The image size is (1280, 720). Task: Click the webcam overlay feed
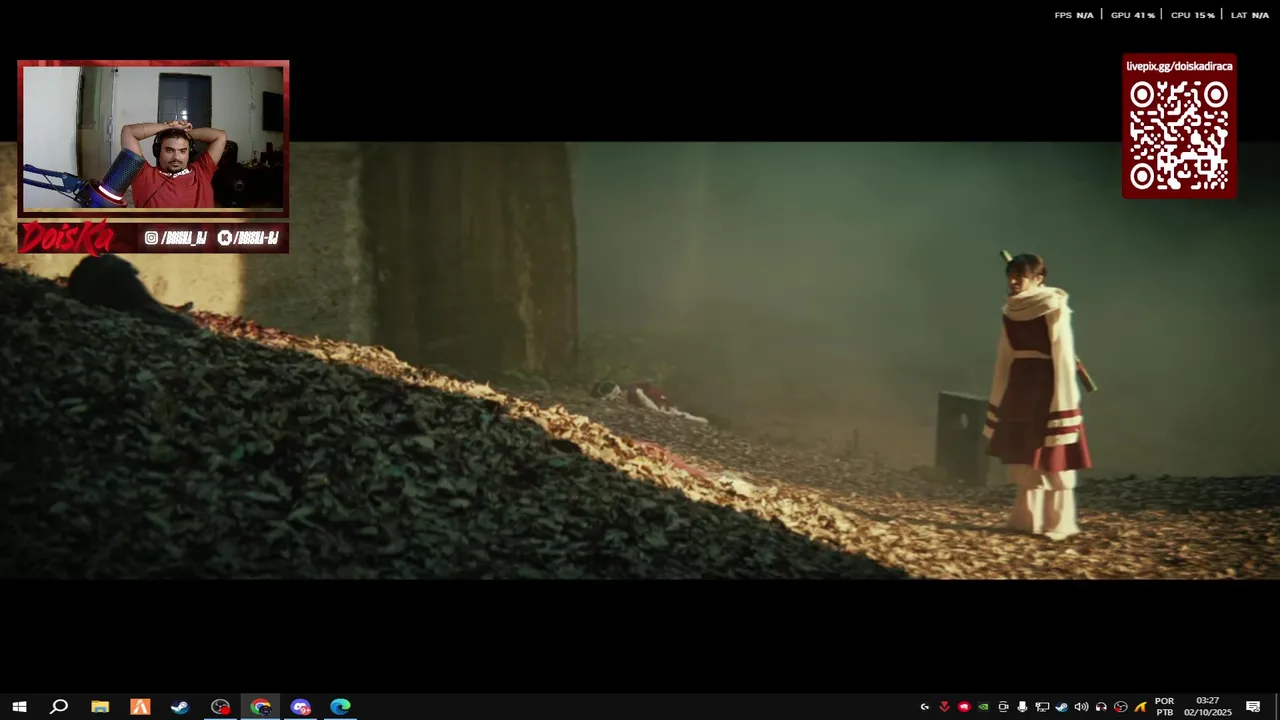click(153, 138)
